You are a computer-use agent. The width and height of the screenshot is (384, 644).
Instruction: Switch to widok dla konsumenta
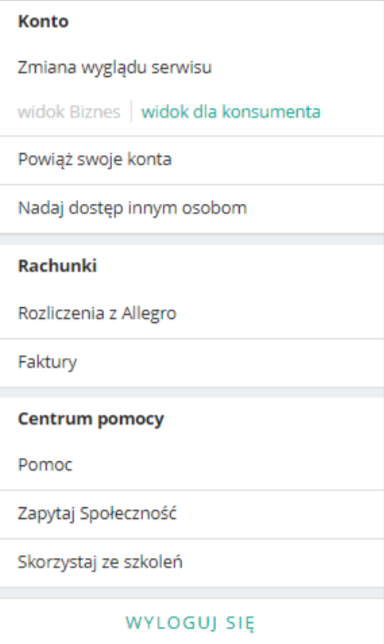point(231,112)
